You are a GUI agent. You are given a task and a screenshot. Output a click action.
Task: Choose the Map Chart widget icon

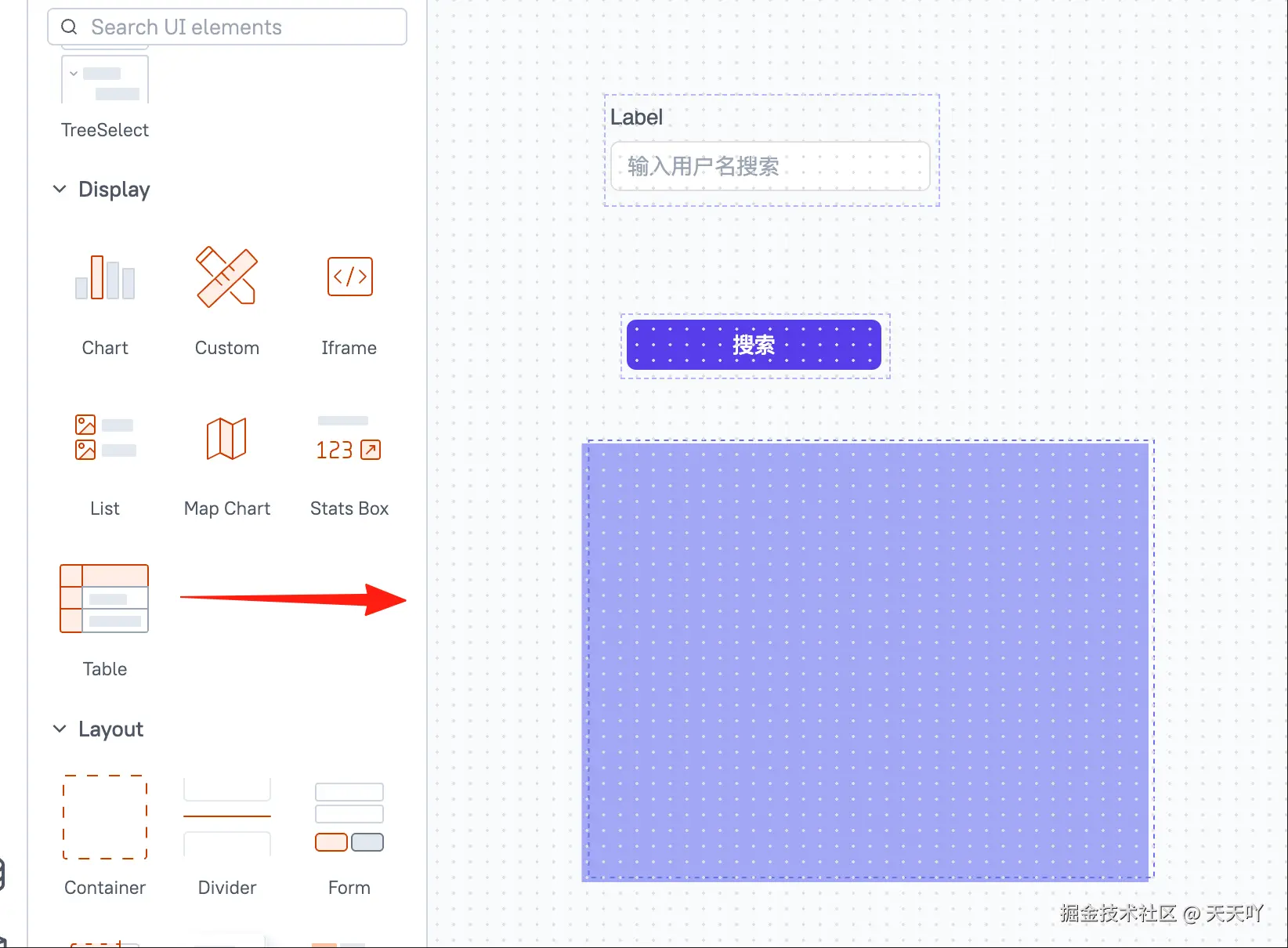click(x=226, y=438)
